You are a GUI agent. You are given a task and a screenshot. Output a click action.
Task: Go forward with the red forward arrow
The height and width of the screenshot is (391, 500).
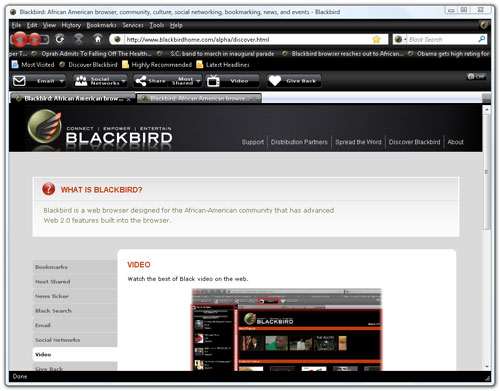(34, 39)
